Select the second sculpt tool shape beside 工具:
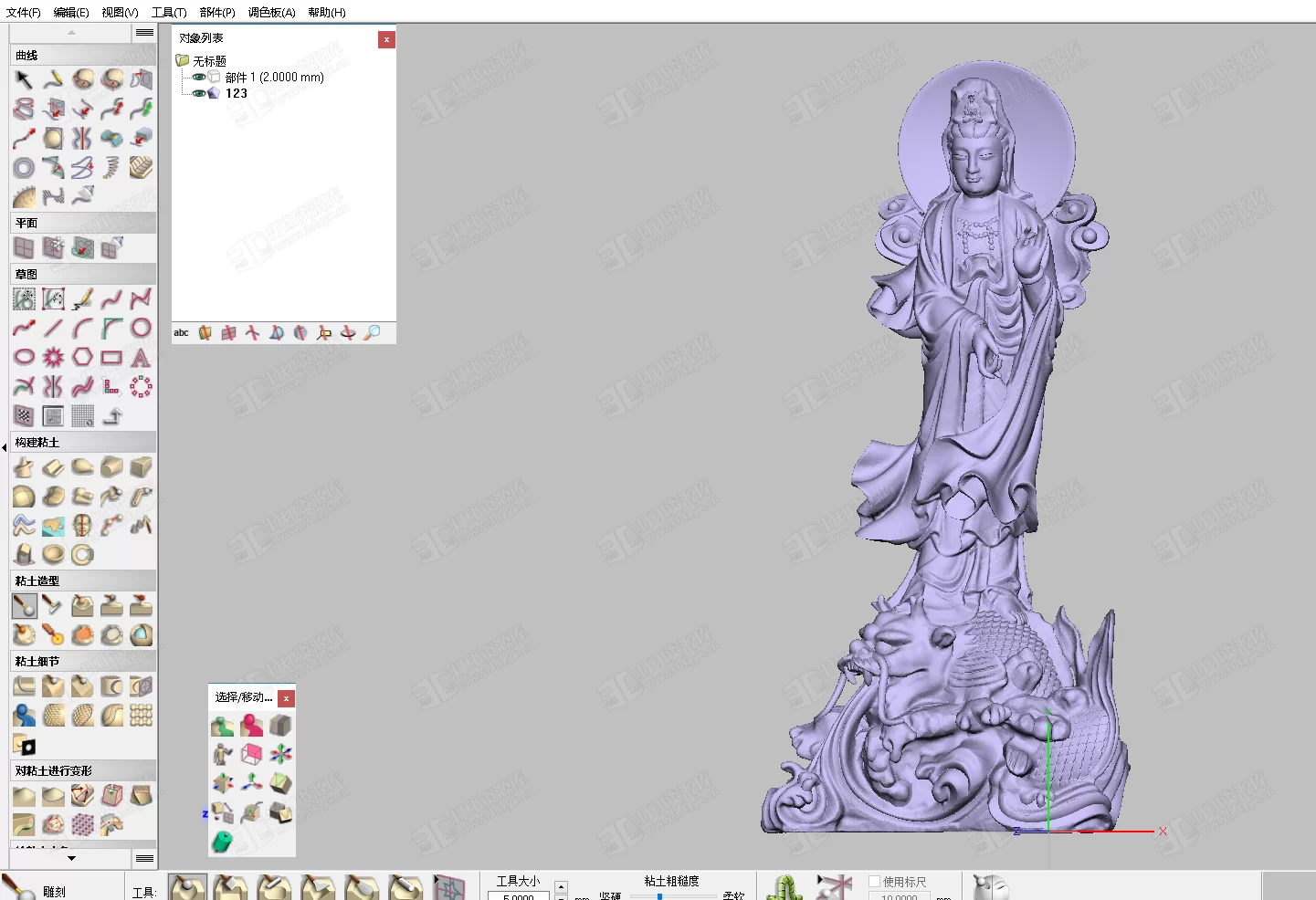The image size is (1316, 900). 230,887
